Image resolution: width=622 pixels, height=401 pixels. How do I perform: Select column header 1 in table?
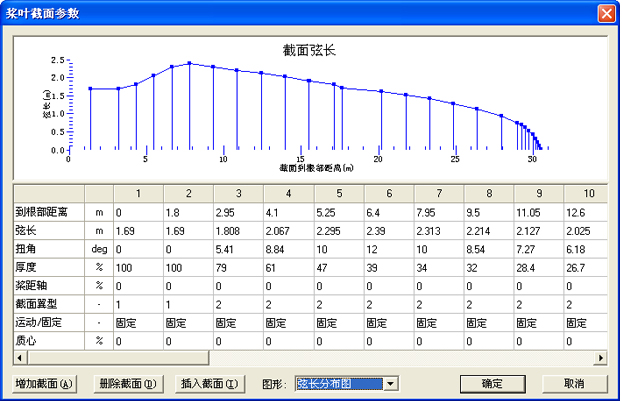[137, 193]
